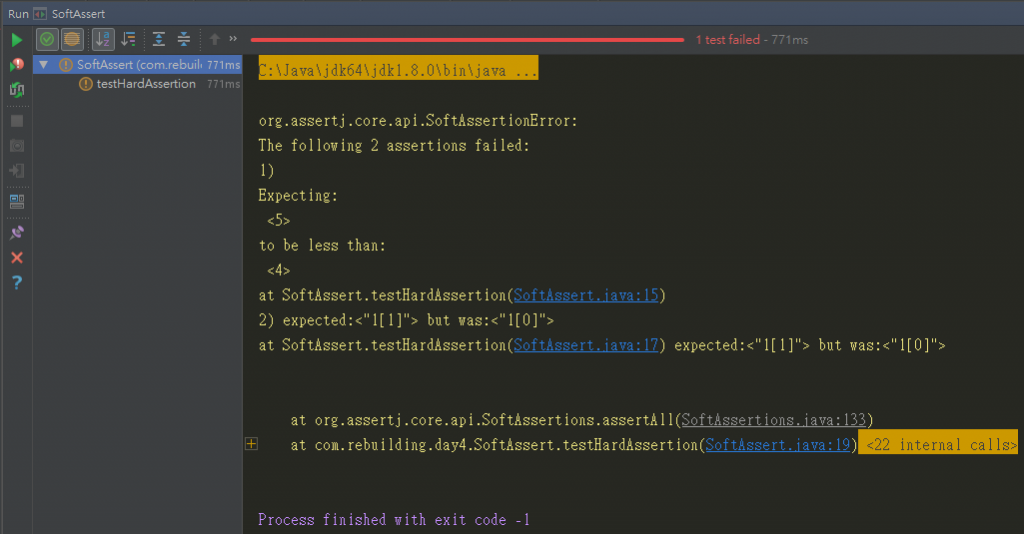Close the run panel with red X
The image size is (1024, 534).
[17, 258]
